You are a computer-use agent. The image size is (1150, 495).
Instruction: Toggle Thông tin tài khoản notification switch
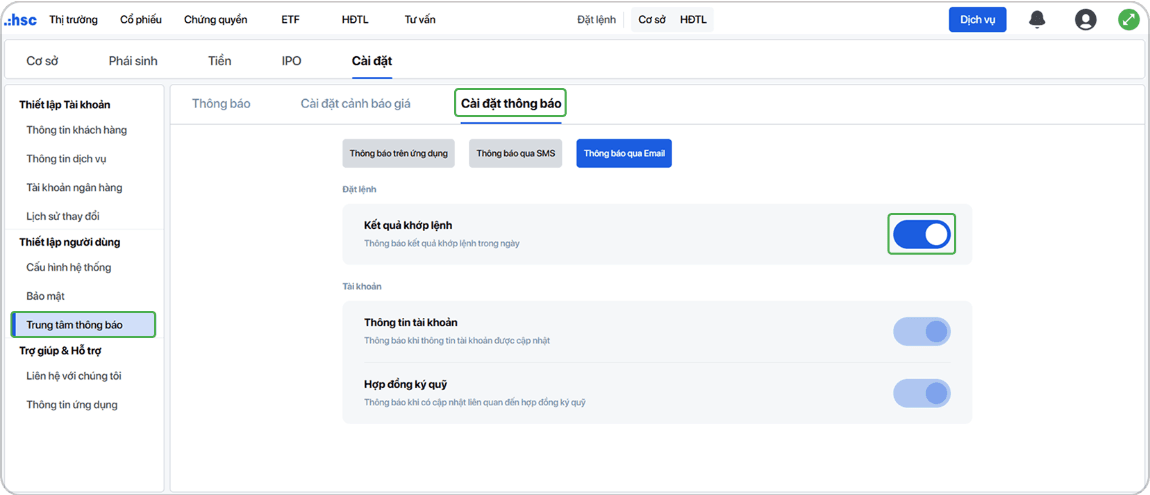click(922, 331)
